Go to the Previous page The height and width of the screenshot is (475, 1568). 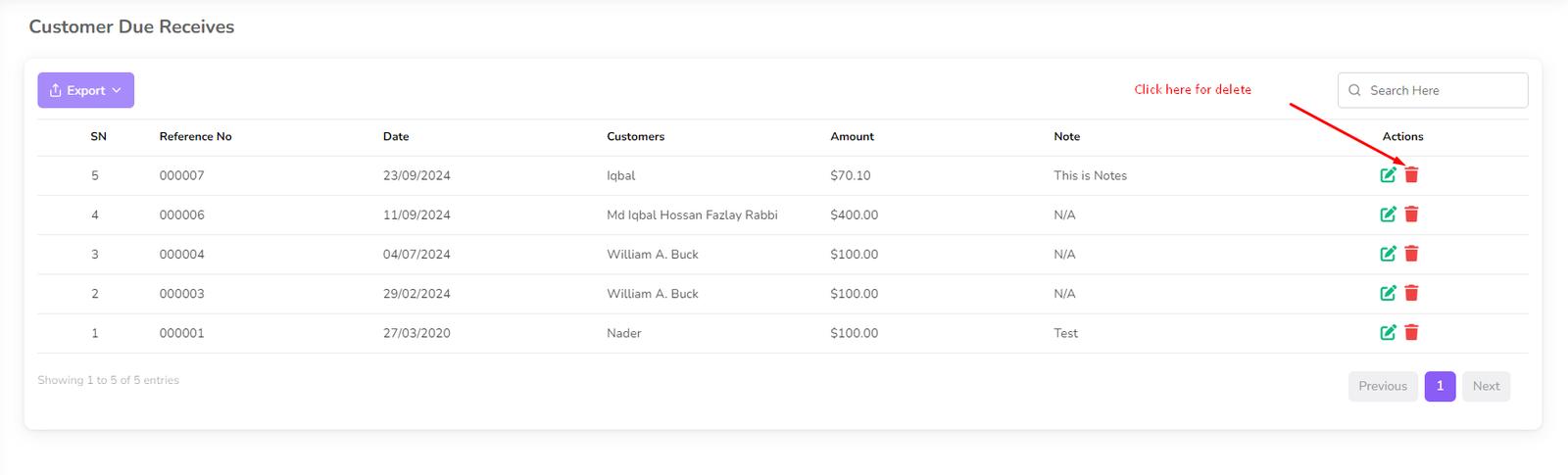[x=1382, y=386]
